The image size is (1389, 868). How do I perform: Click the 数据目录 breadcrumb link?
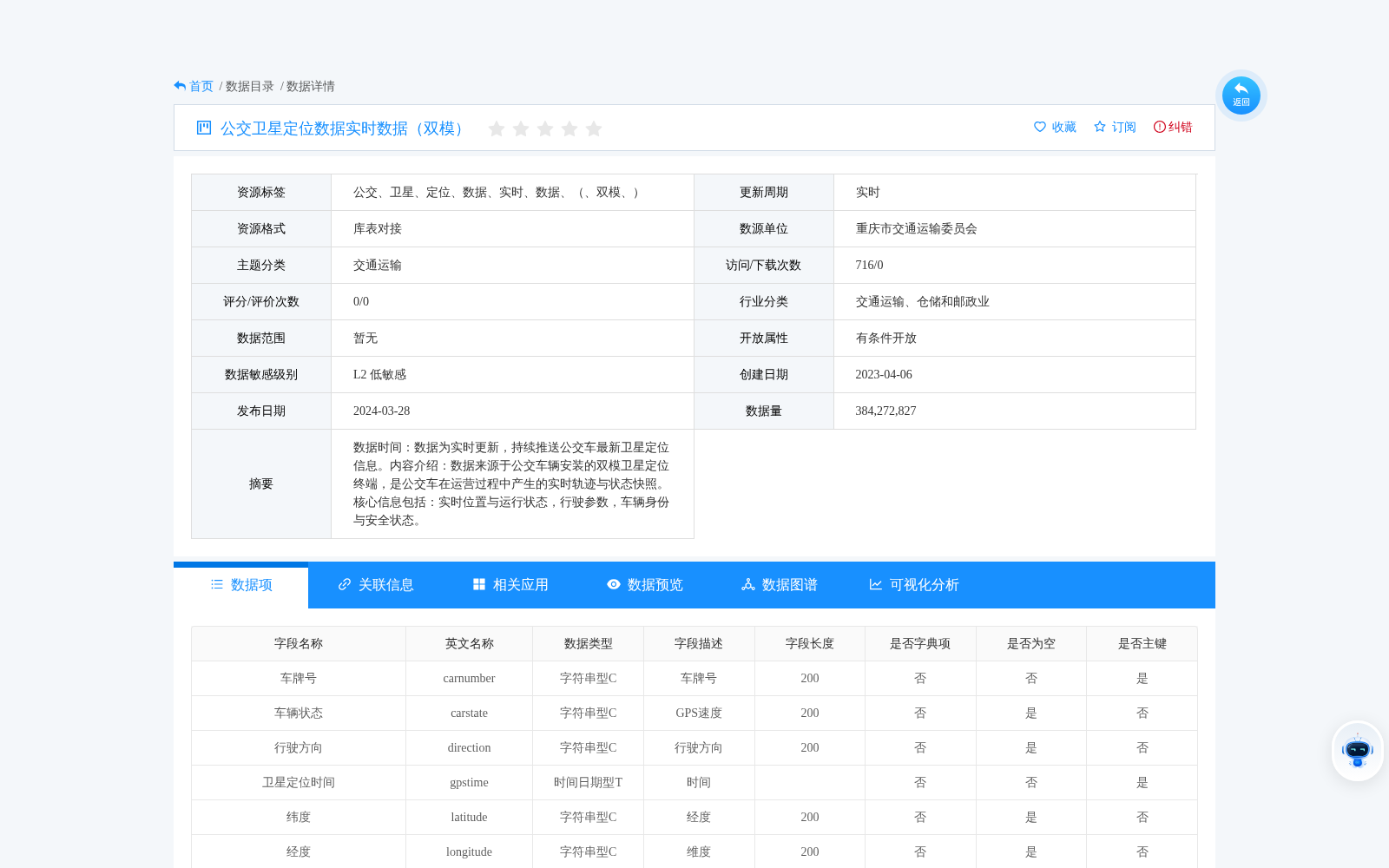250,86
